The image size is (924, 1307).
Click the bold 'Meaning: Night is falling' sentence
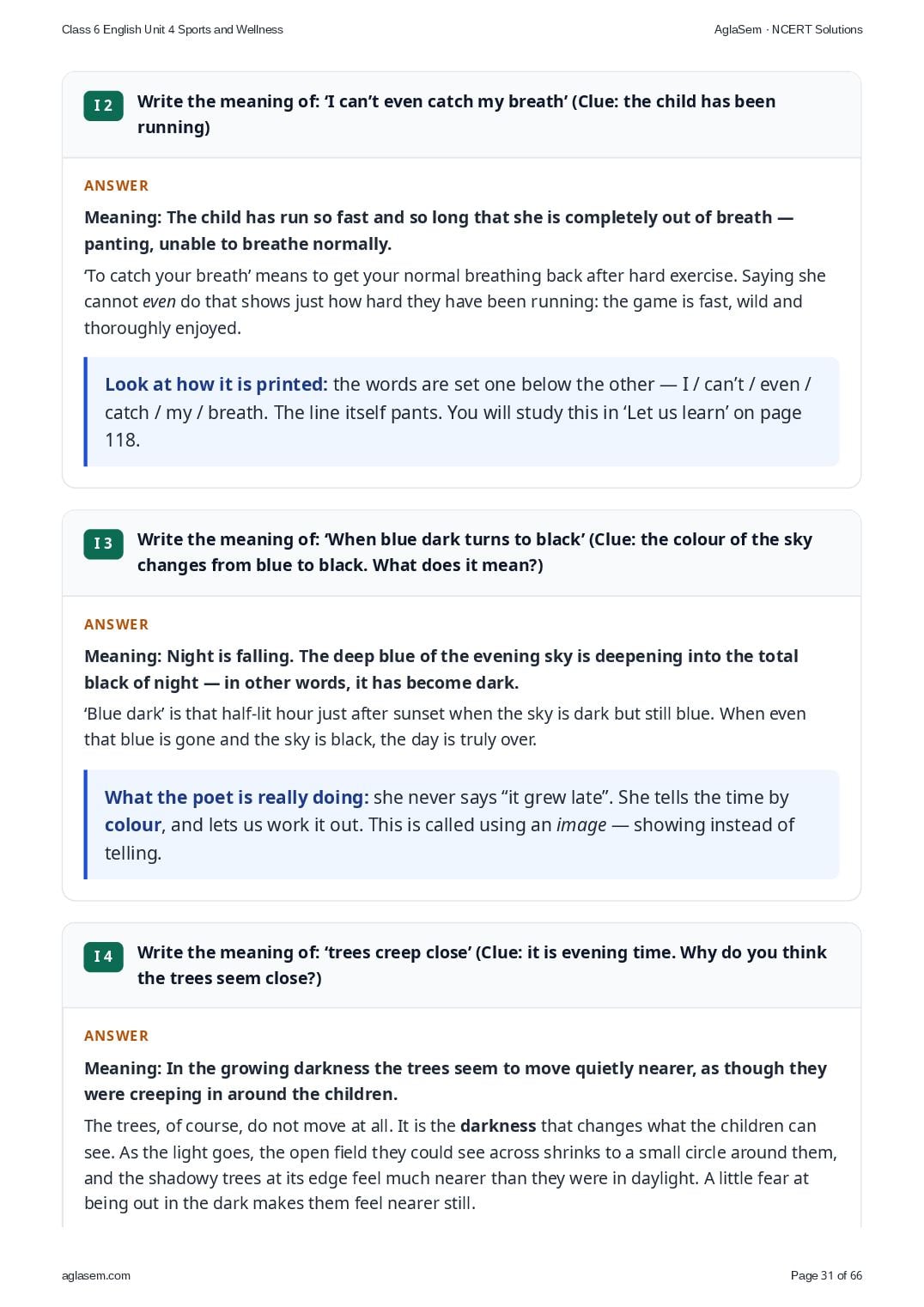pos(441,669)
